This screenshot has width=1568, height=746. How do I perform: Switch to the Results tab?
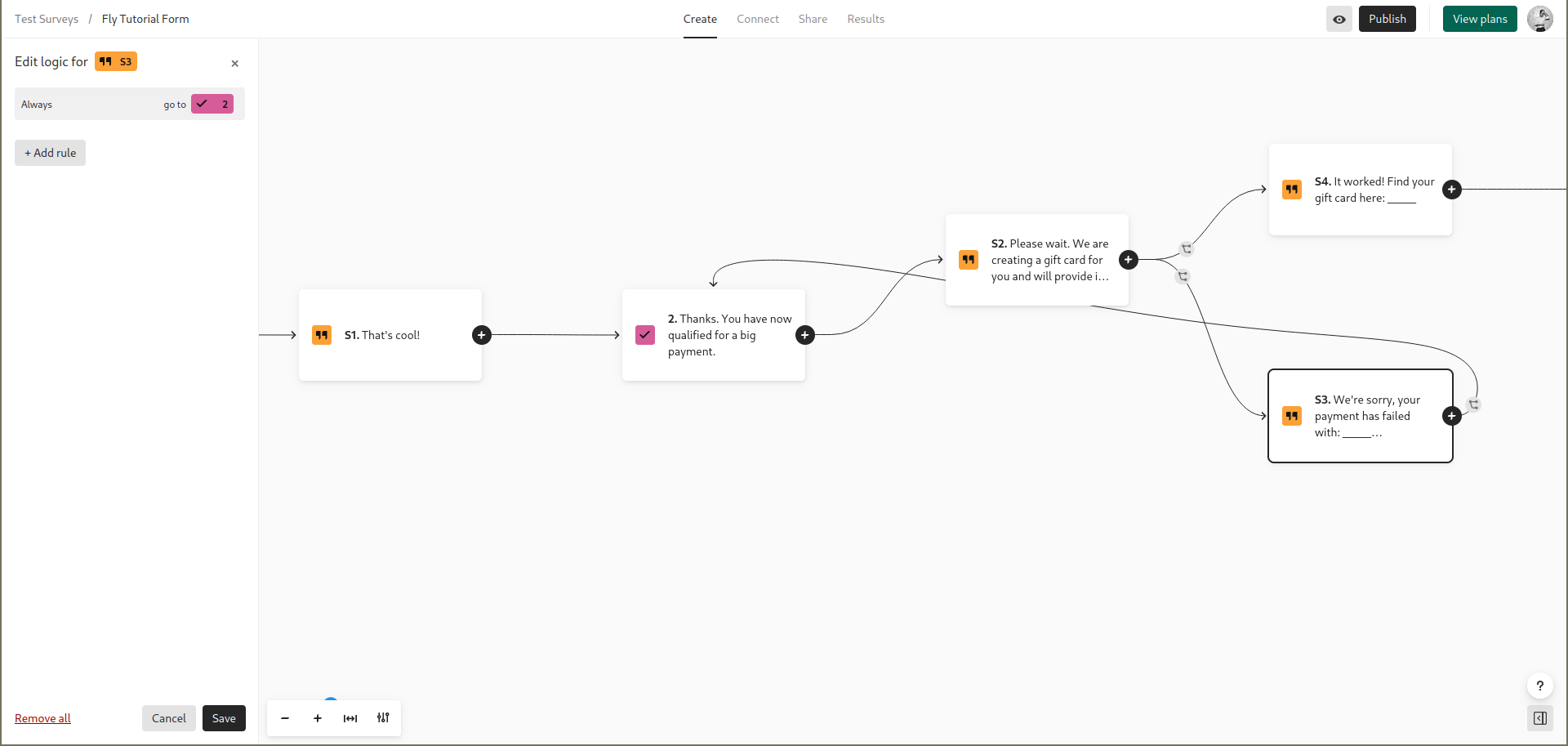[x=866, y=19]
